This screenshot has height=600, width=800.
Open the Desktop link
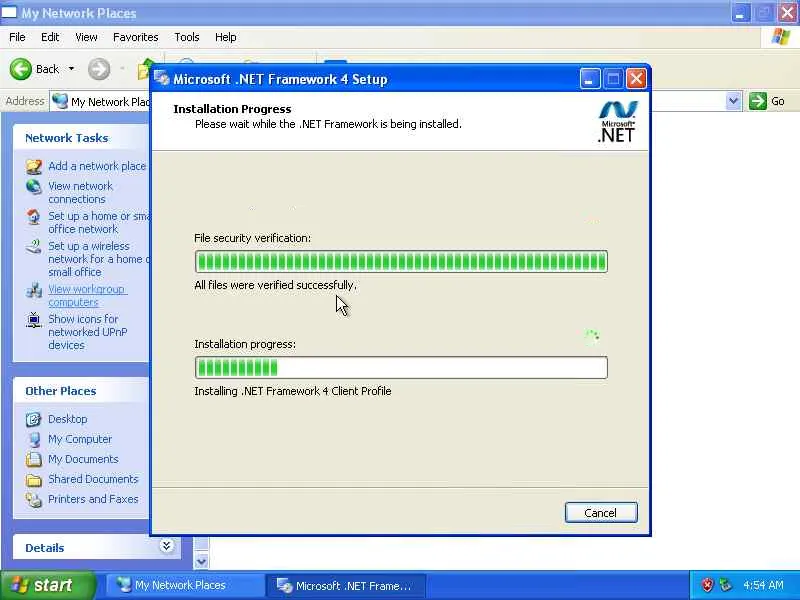[x=67, y=419]
